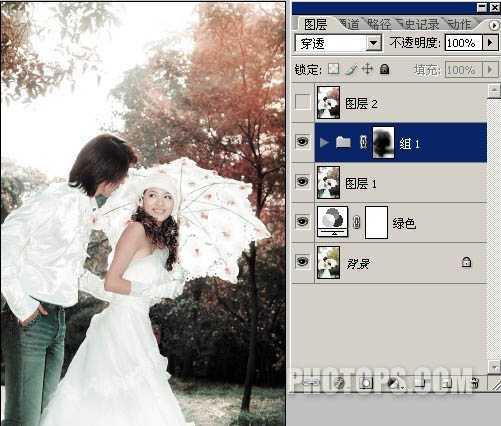The width and height of the screenshot is (501, 426).
Task: Hide the 绿色 adjustment layer
Action: (303, 222)
